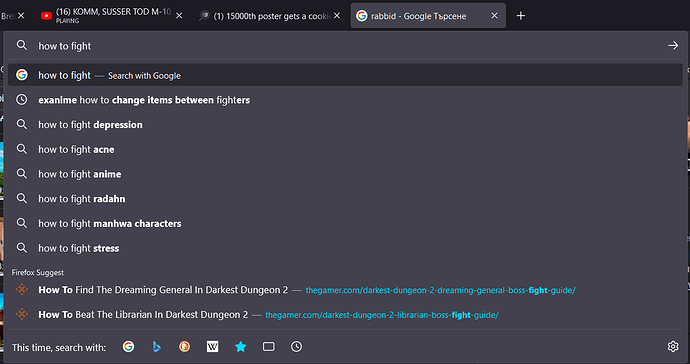Search history using the clock icon
Screen dimensions: 690x364
point(297,347)
